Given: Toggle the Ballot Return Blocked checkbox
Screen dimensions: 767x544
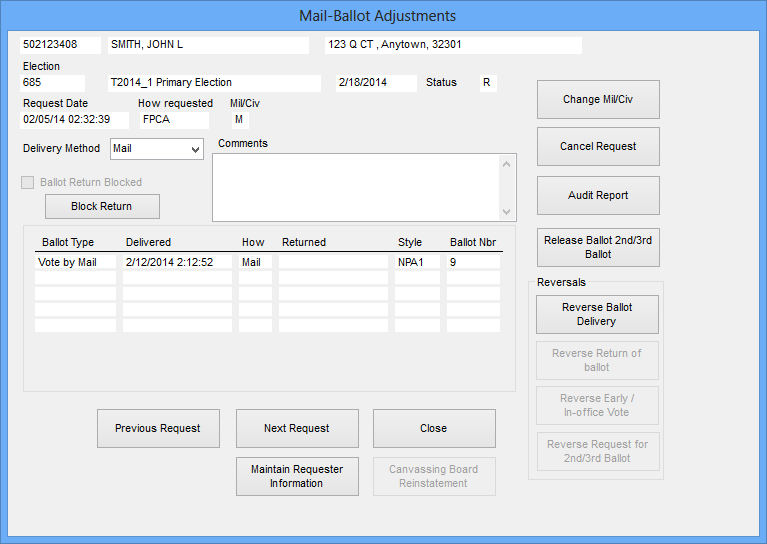Looking at the screenshot, I should point(29,183).
